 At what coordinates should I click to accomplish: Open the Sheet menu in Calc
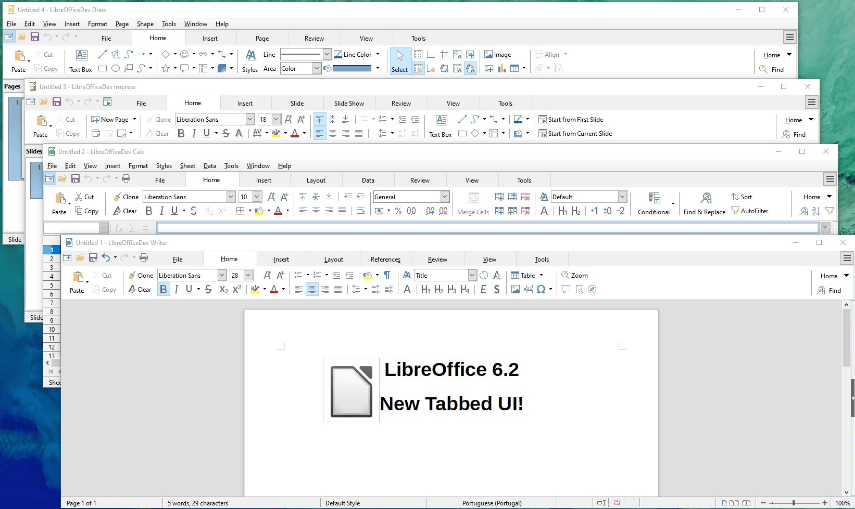coord(188,165)
